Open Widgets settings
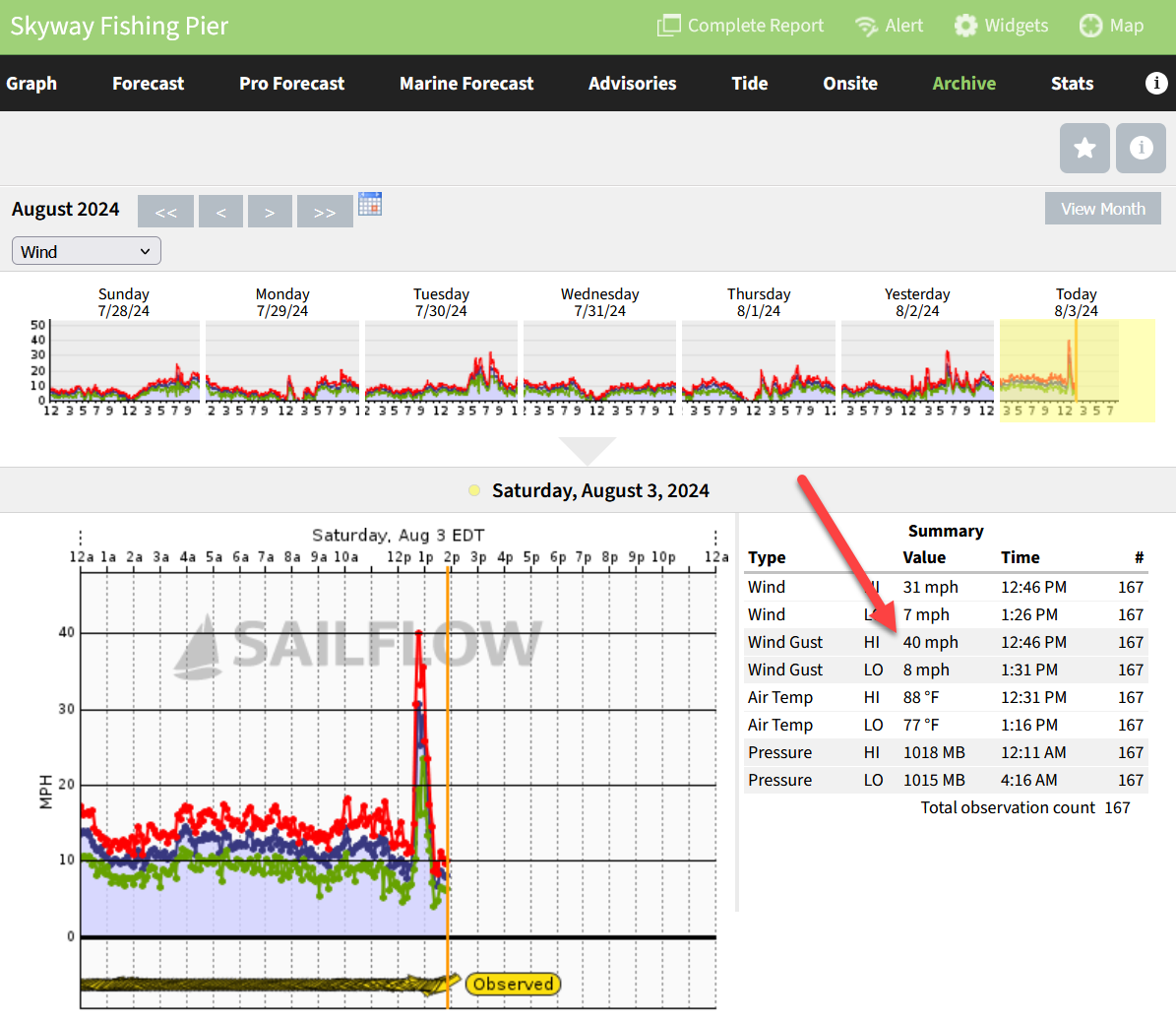 click(x=1001, y=26)
